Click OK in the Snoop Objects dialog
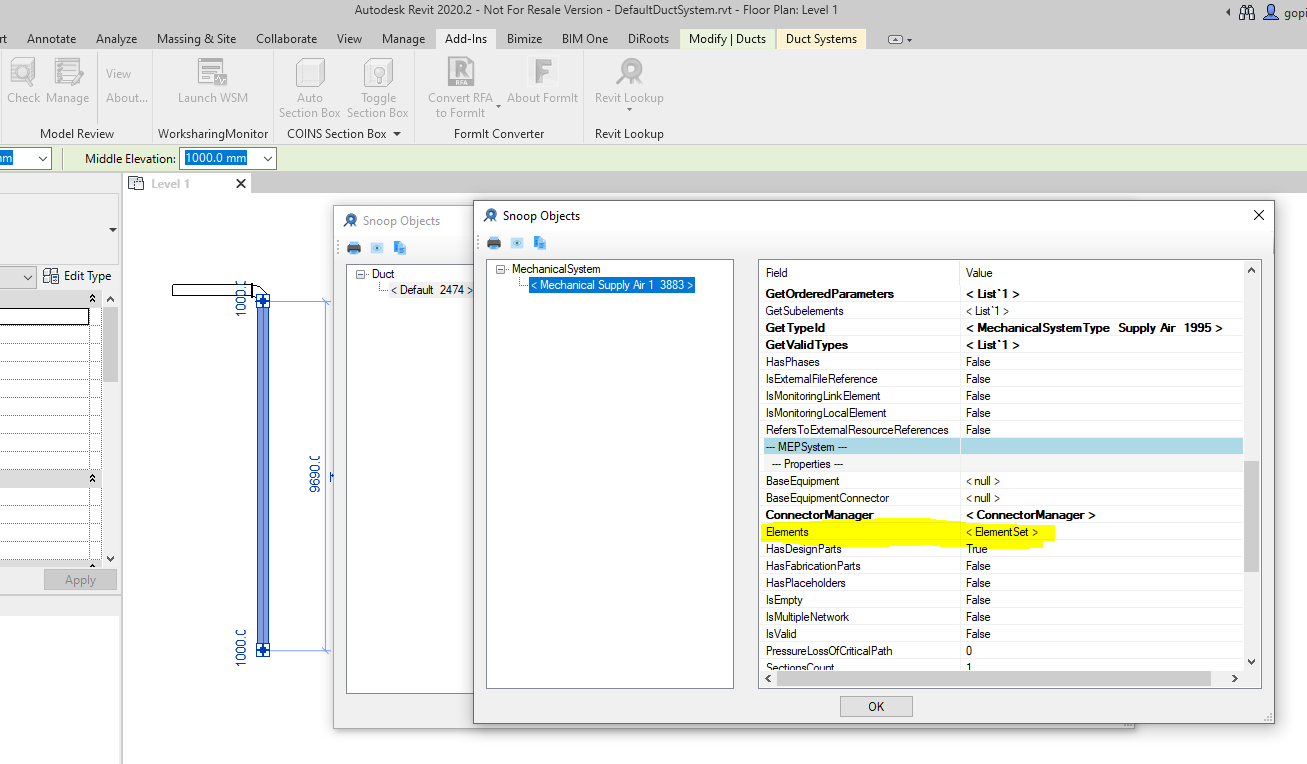 [876, 706]
